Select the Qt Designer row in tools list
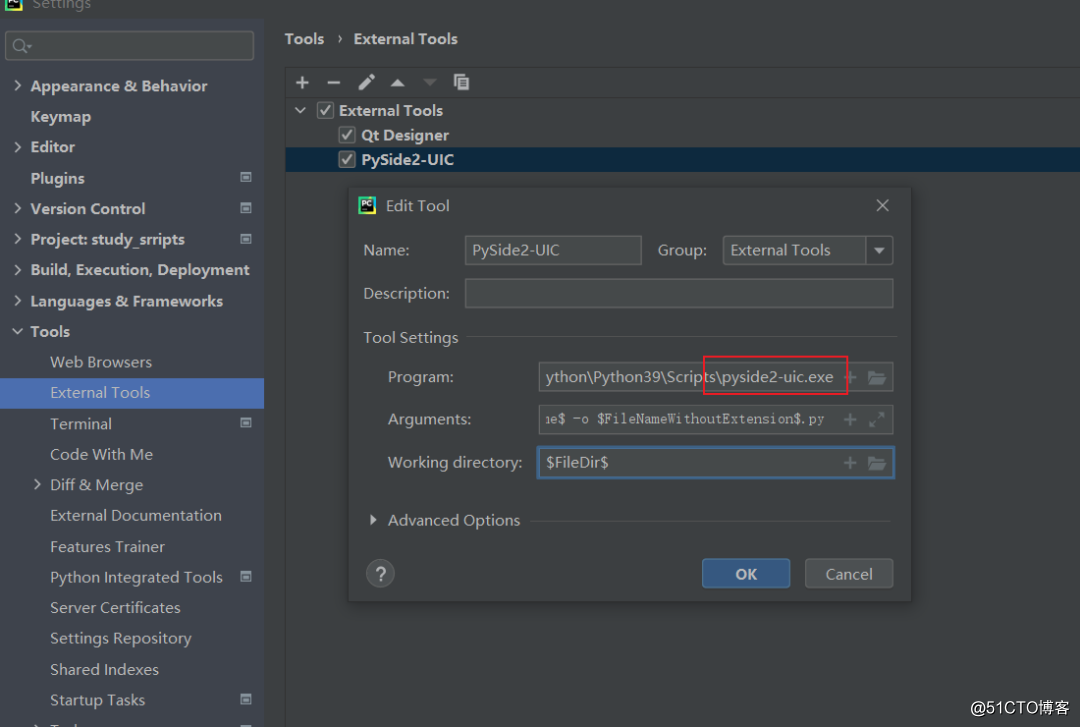This screenshot has width=1080, height=727. click(683, 135)
